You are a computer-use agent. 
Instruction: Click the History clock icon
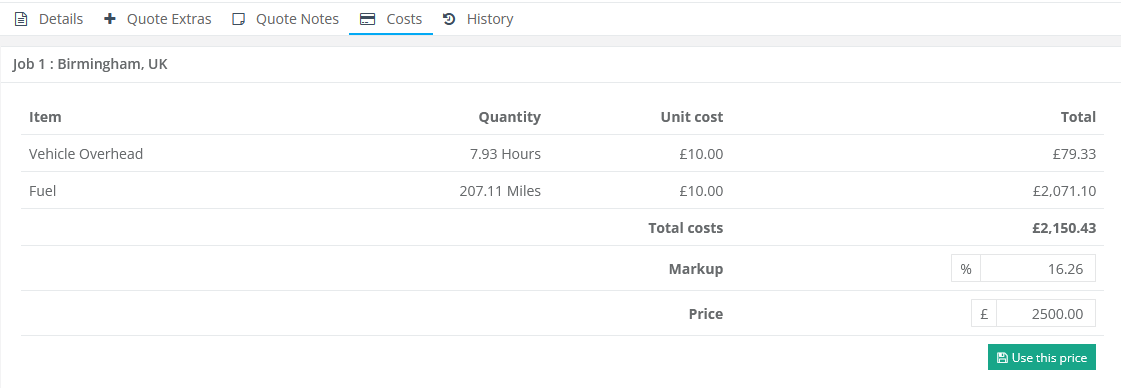[449, 19]
